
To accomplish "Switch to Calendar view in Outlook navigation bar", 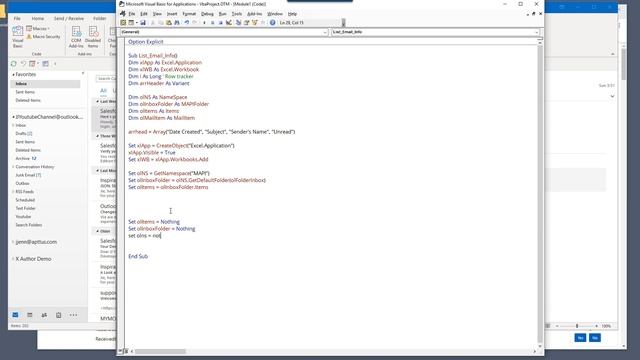I will click(x=30, y=315).
